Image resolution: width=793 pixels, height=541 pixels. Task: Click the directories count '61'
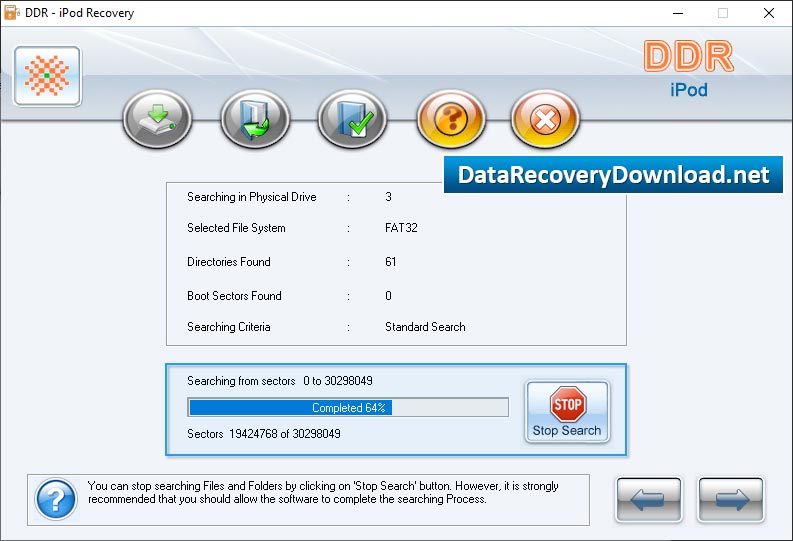tap(390, 262)
